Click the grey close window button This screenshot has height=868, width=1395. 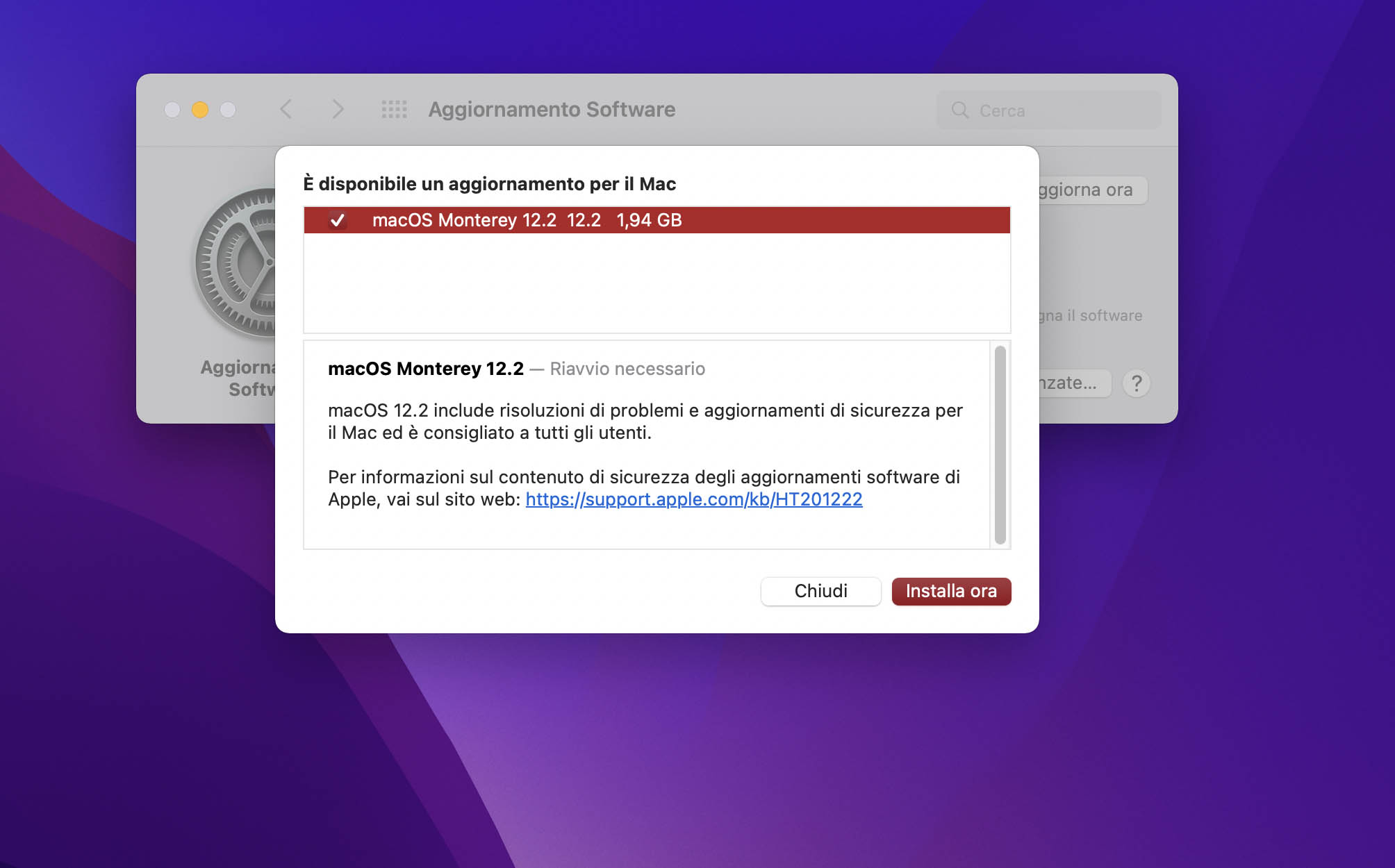[172, 110]
